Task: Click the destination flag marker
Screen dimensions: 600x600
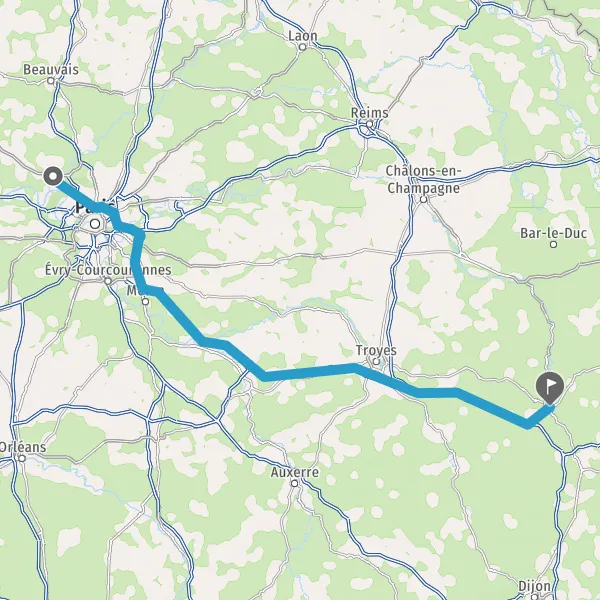Action: pyautogui.click(x=550, y=388)
